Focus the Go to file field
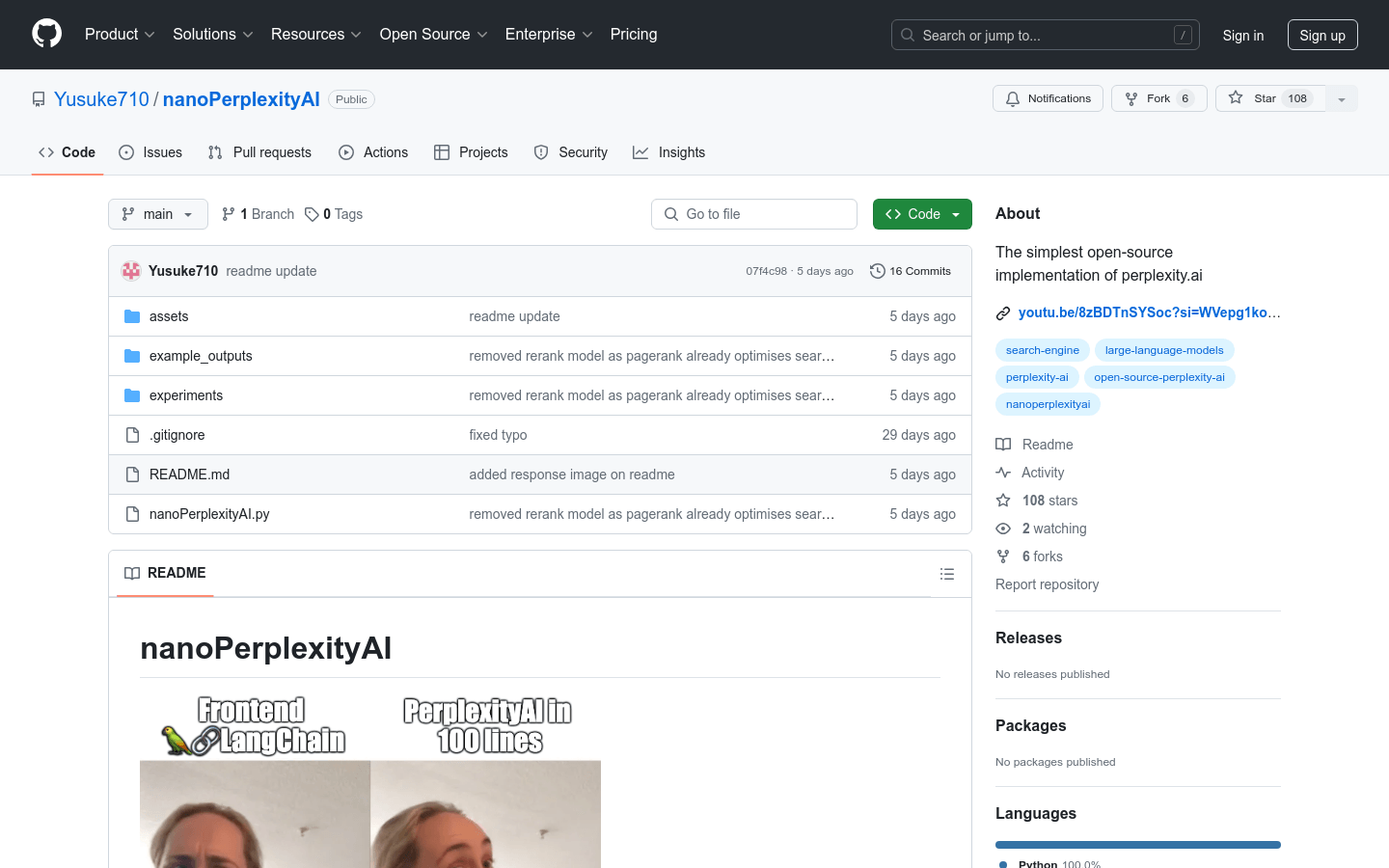1389x868 pixels. pyautogui.click(x=754, y=214)
